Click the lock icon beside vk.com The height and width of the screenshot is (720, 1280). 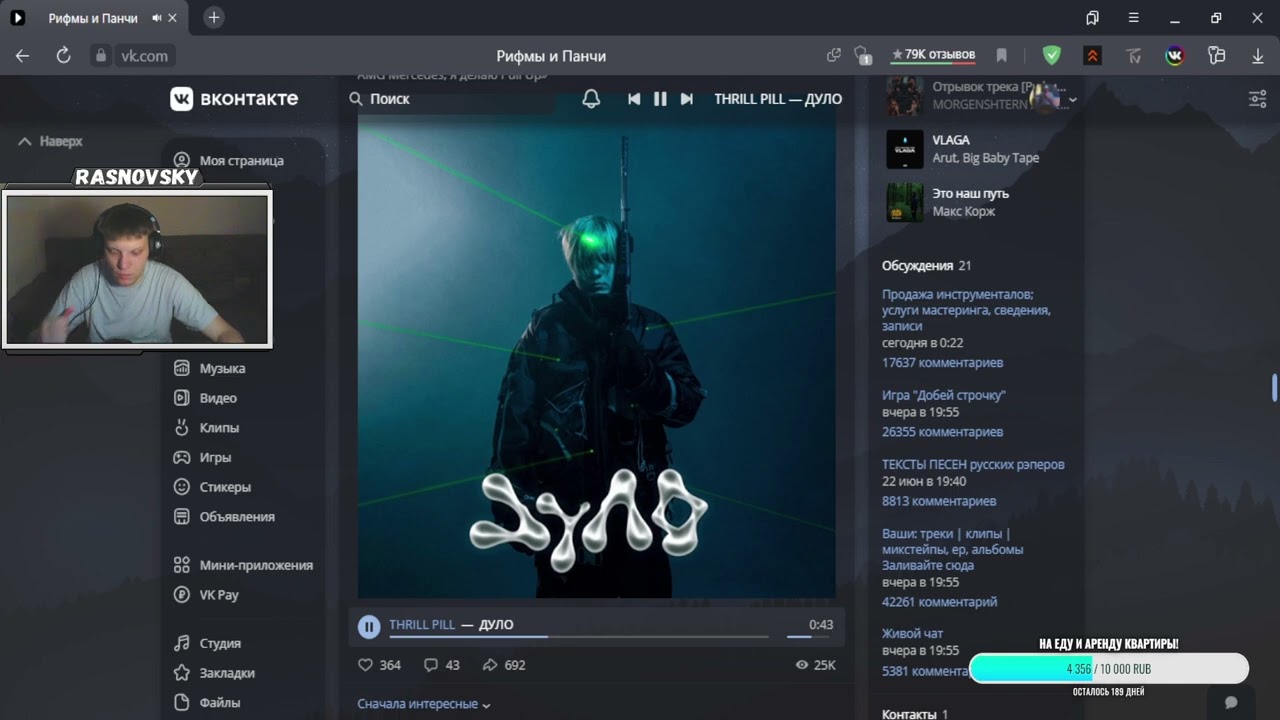pyautogui.click(x=100, y=56)
